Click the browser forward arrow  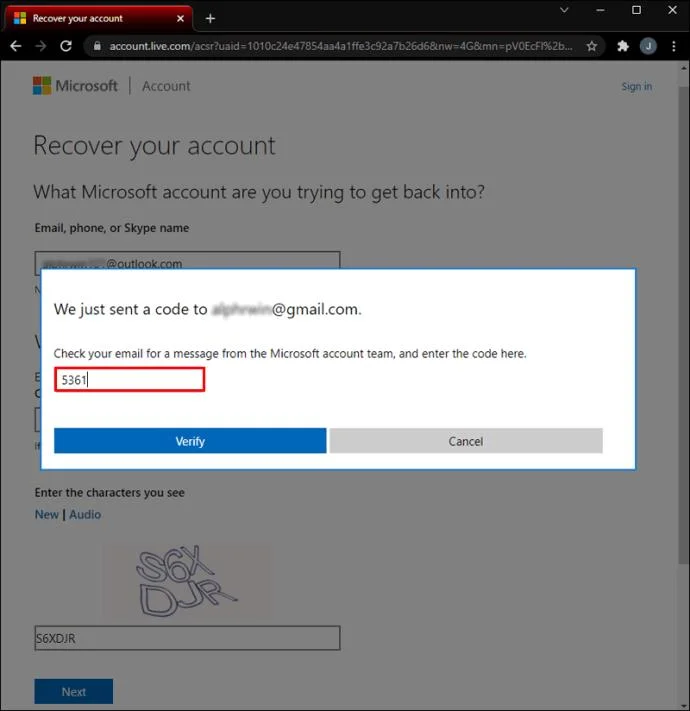coord(41,46)
